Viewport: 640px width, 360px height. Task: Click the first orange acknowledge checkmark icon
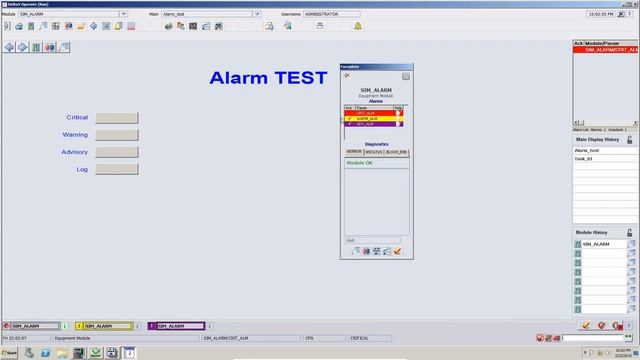pyautogui.click(x=585, y=325)
